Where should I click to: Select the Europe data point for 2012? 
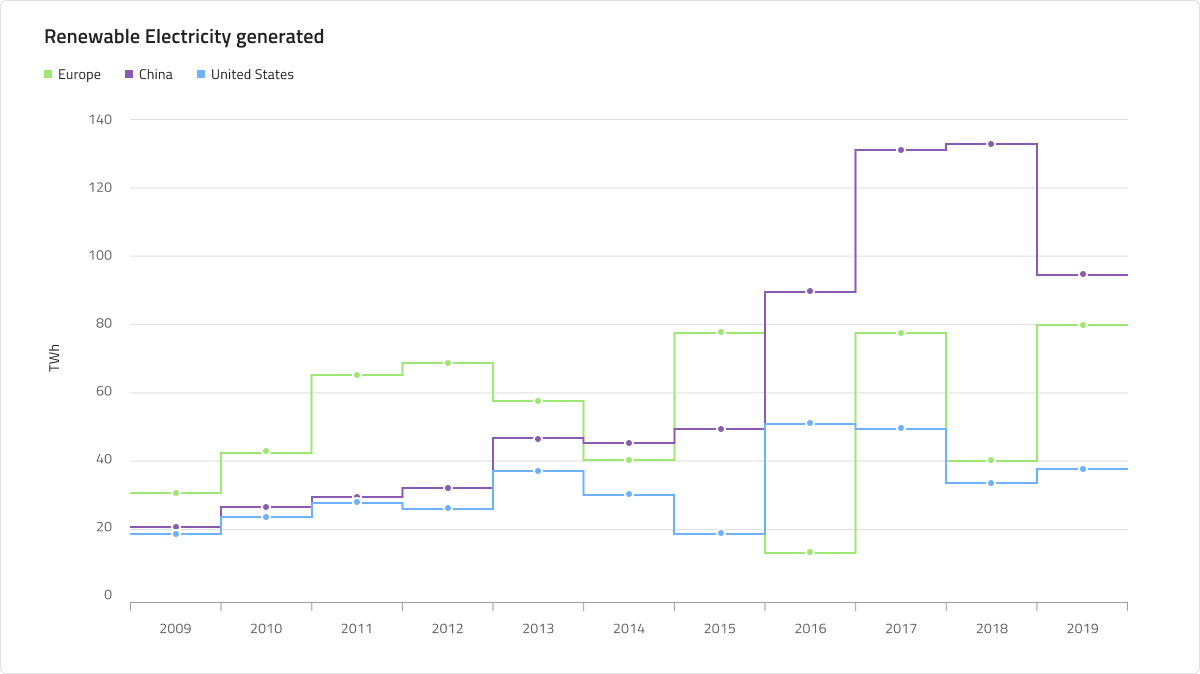coord(448,363)
